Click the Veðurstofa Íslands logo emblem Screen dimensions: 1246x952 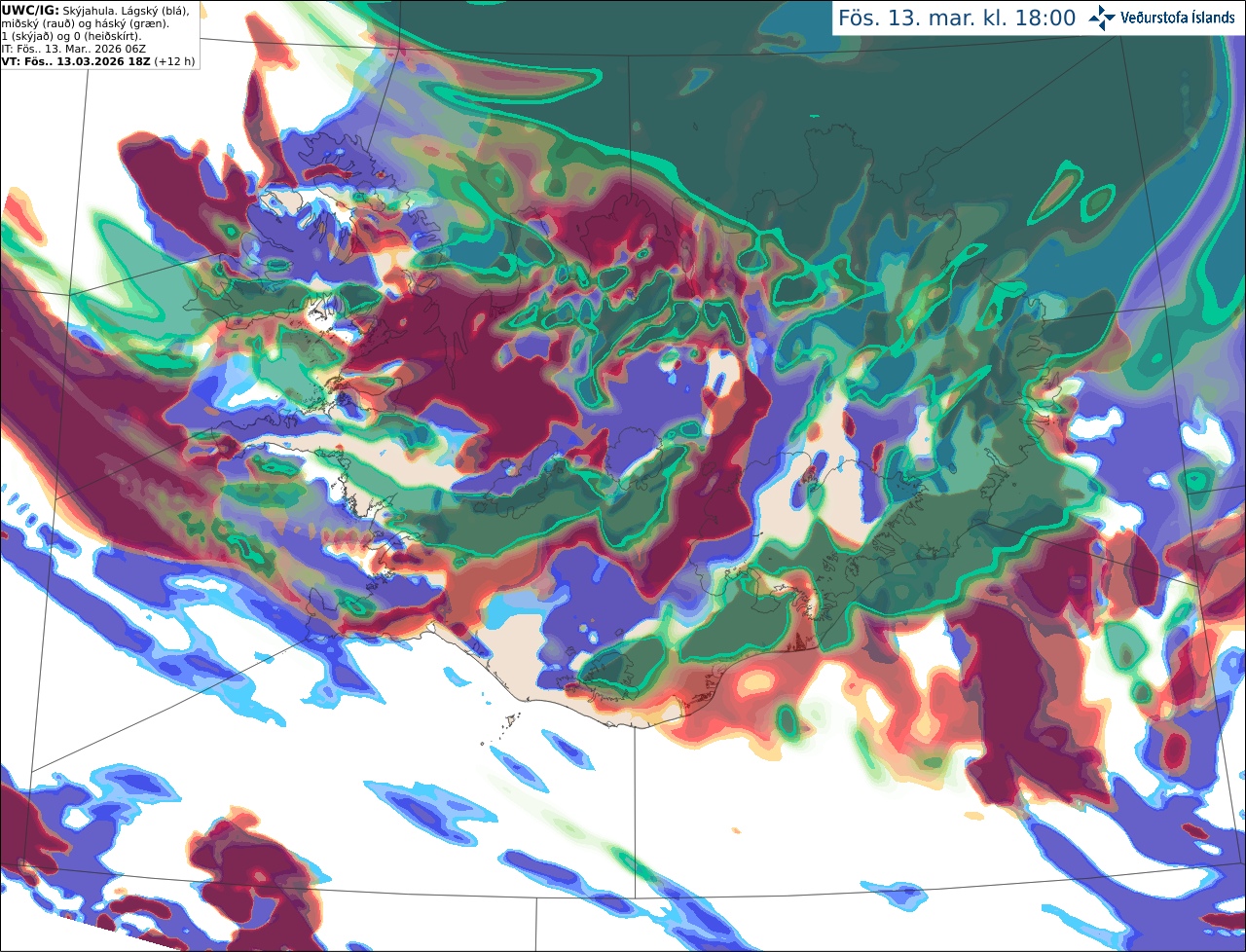(x=1102, y=18)
